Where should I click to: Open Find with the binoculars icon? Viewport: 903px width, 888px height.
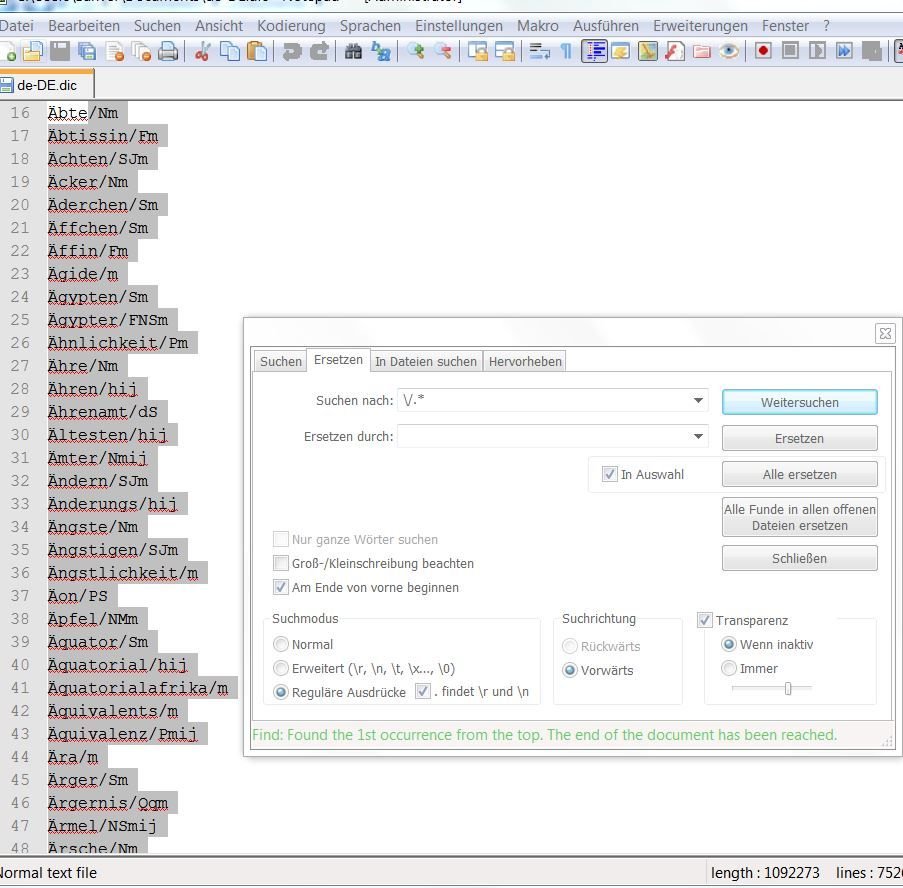353,52
